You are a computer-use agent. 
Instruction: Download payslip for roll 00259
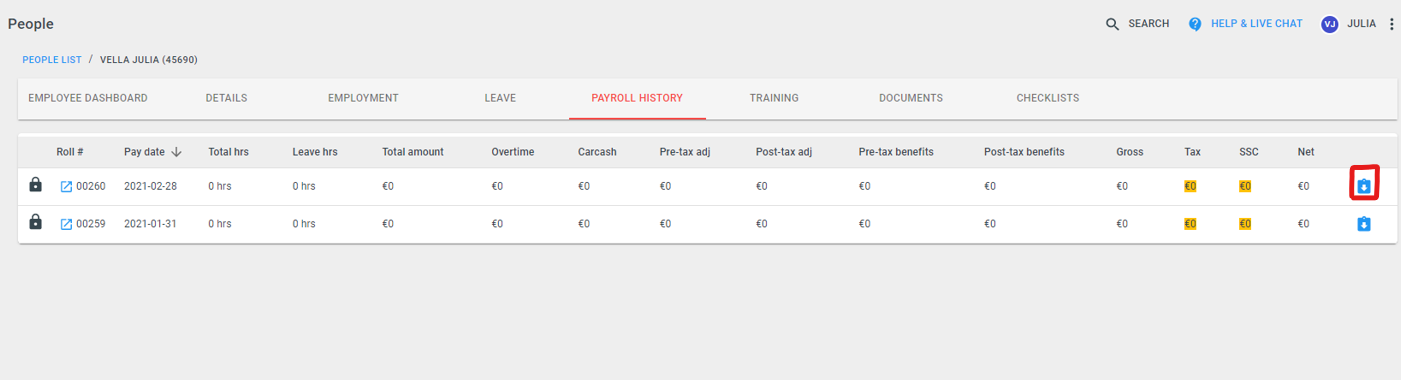(x=1363, y=224)
